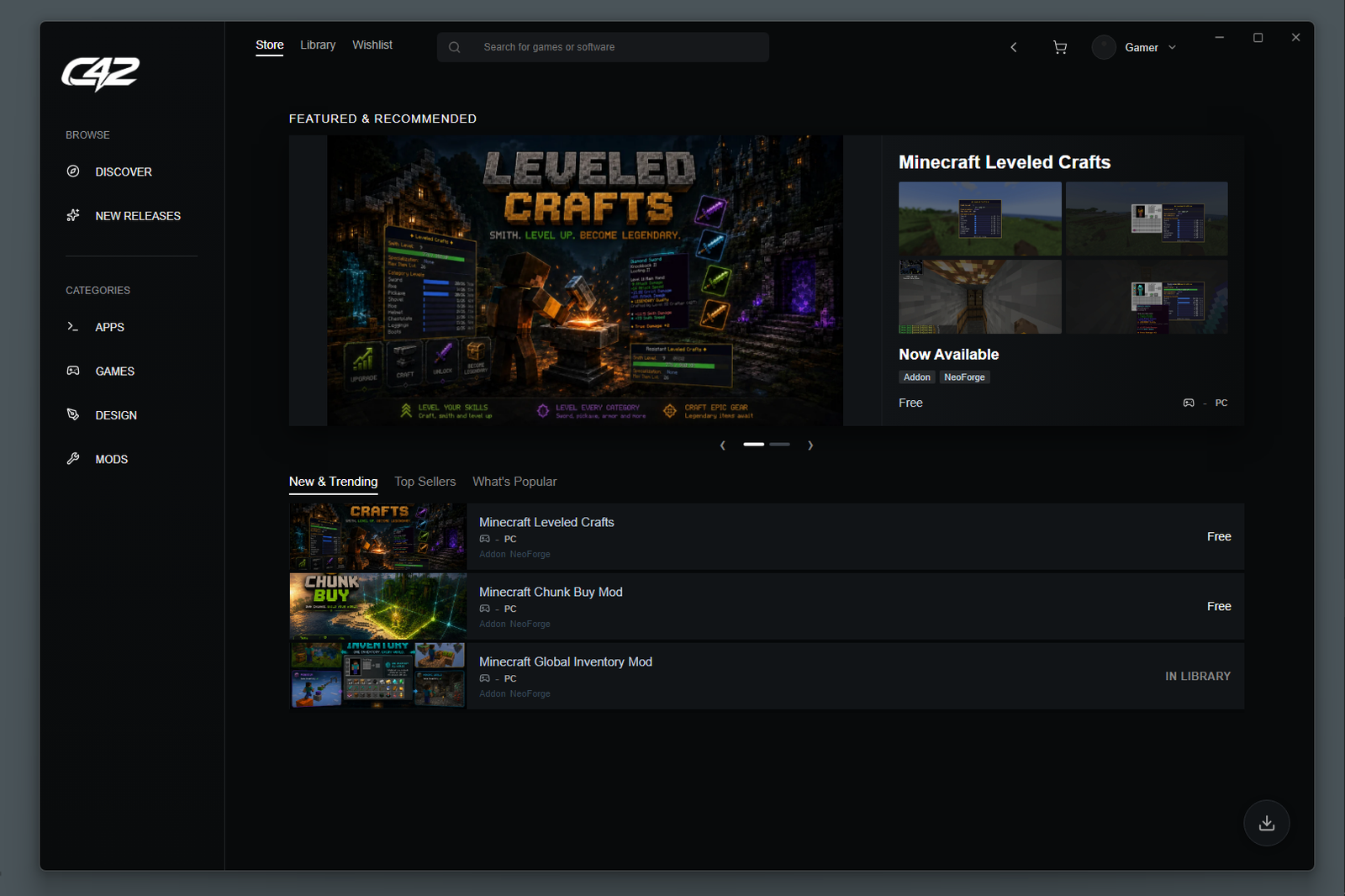Click the Design pen icon
This screenshot has width=1345, height=896.
[x=73, y=414]
